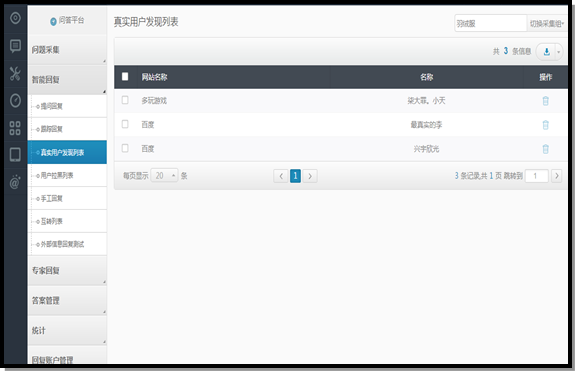Expand the 回复账户管理 sidebar section
This screenshot has height=371, width=575.
67,356
